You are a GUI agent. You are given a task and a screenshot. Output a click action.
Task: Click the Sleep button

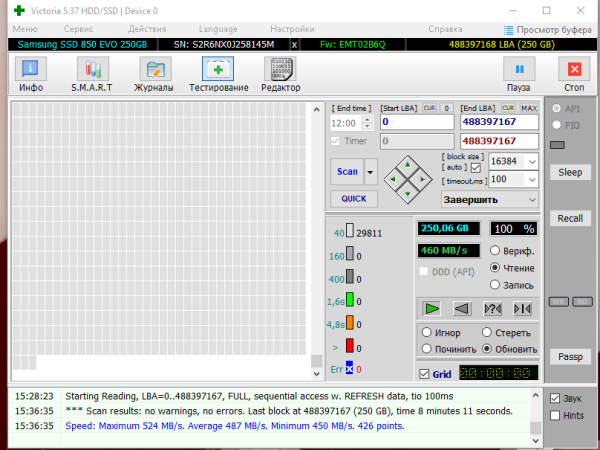tap(570, 172)
